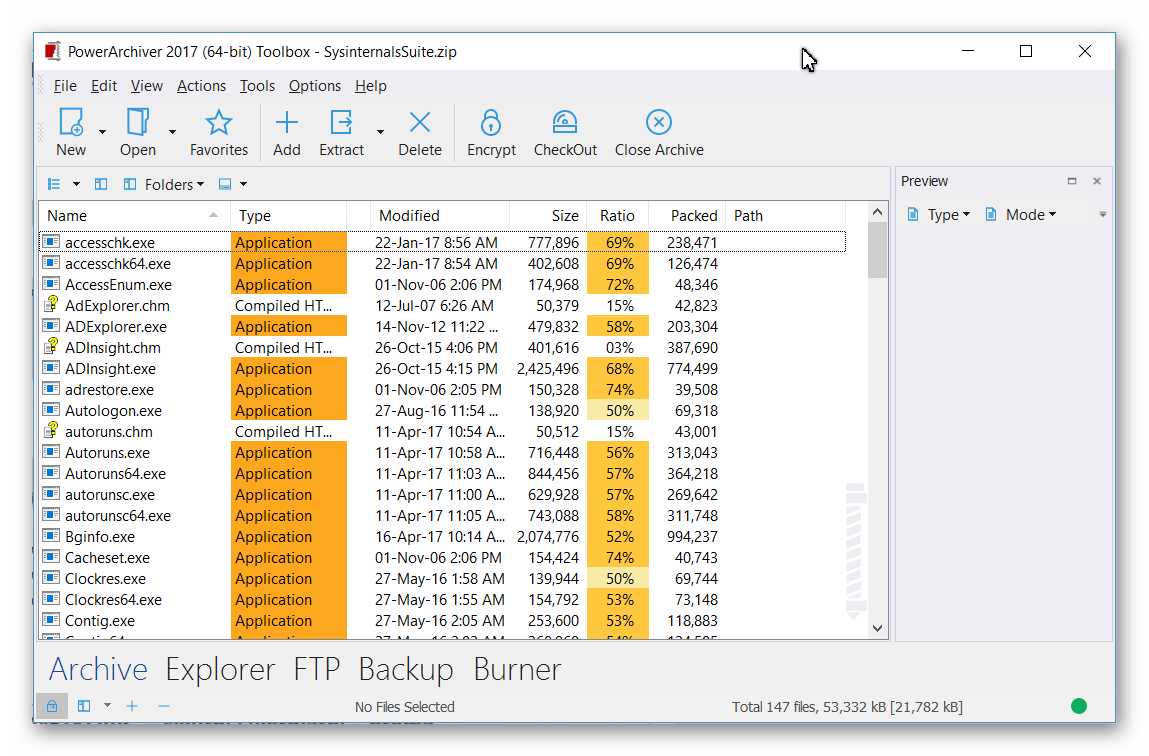
Task: Click the Encrypt padlock icon
Action: click(x=491, y=122)
